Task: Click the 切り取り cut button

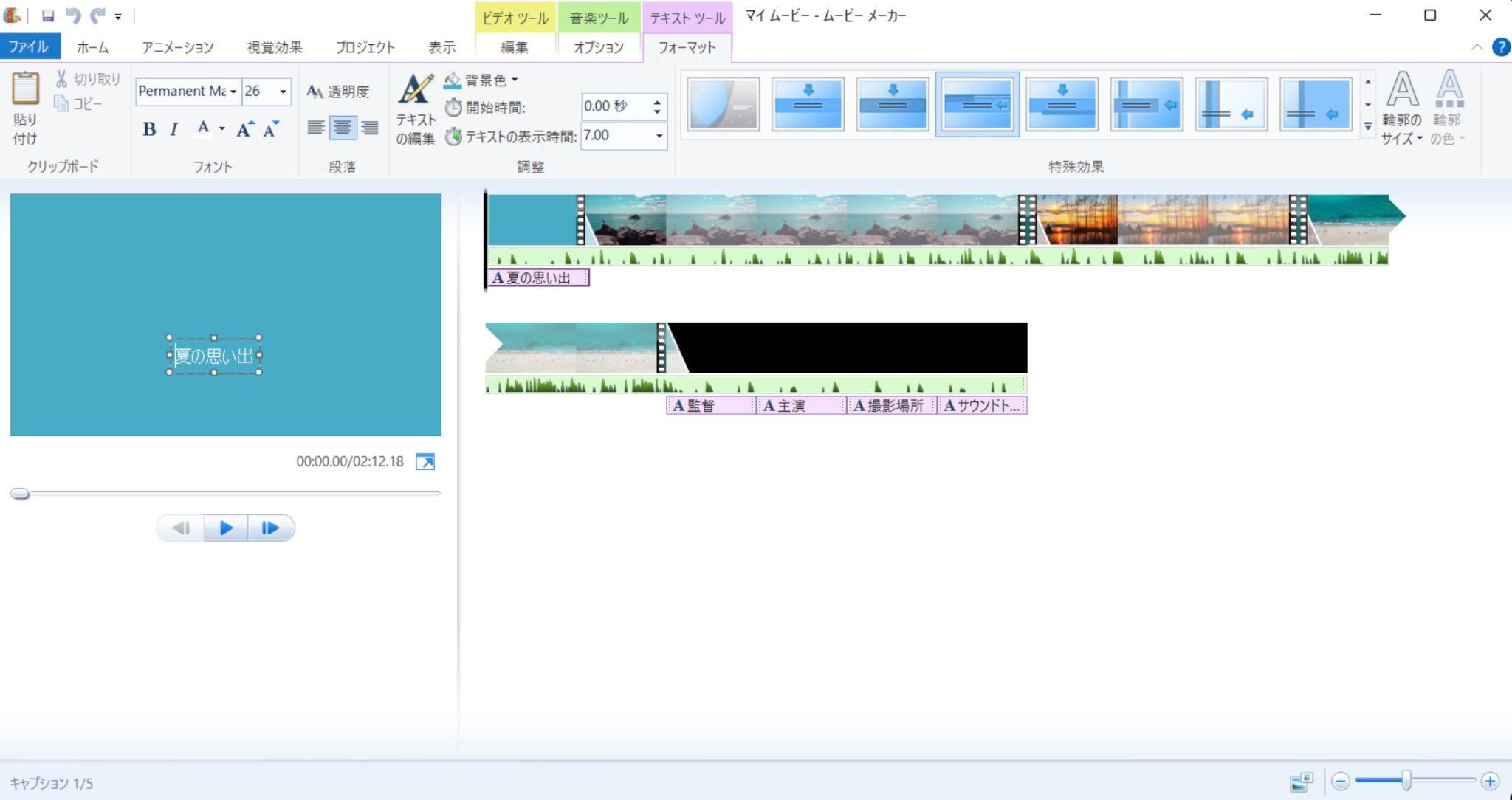Action: point(88,79)
